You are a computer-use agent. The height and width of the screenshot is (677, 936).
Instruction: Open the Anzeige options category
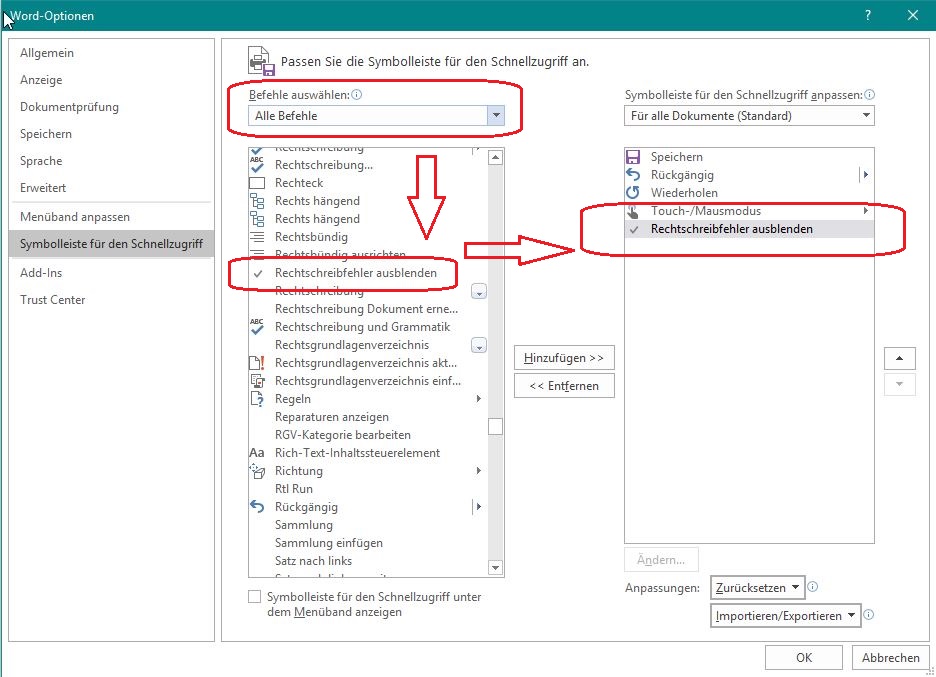[41, 79]
